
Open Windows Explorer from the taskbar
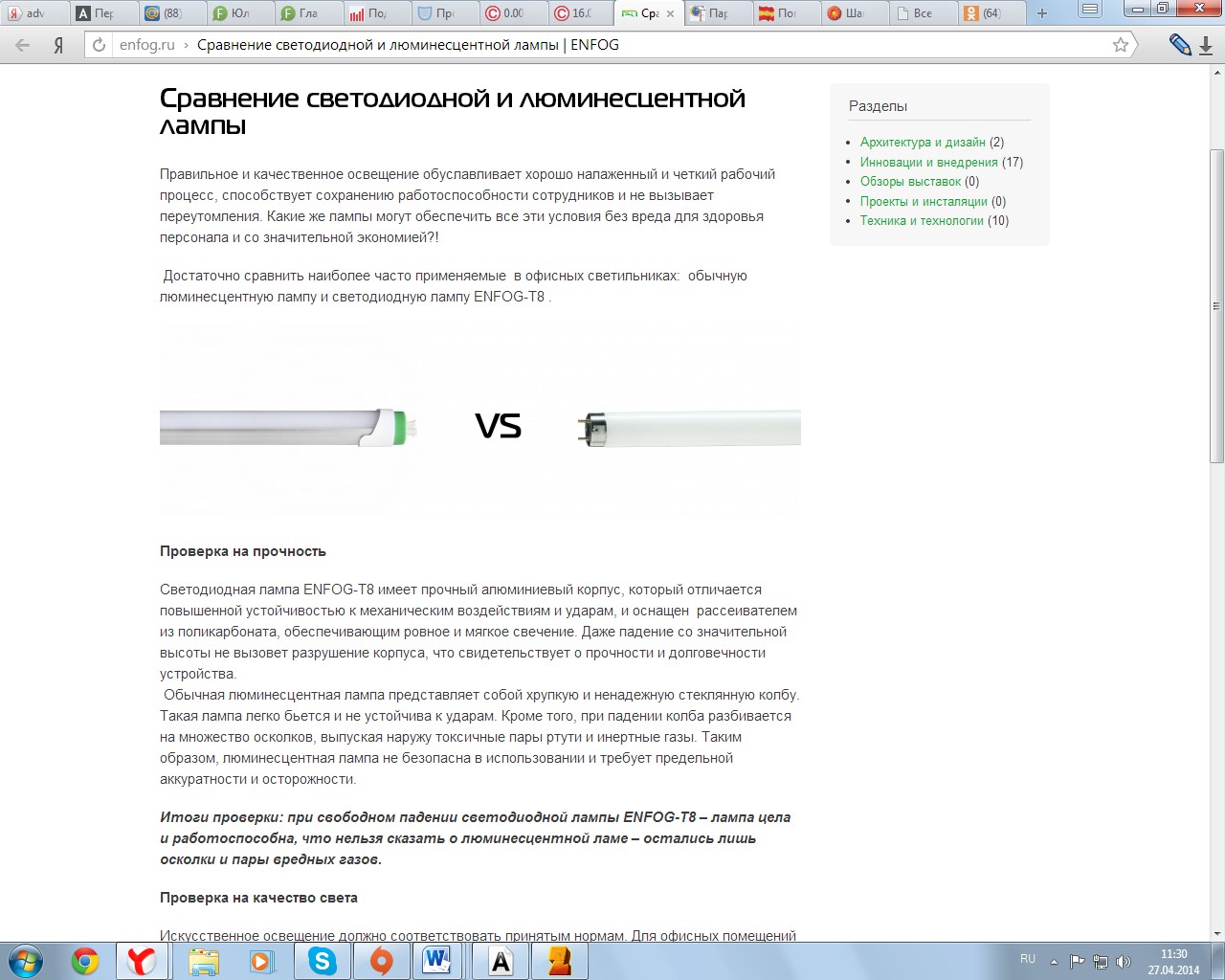point(204,961)
